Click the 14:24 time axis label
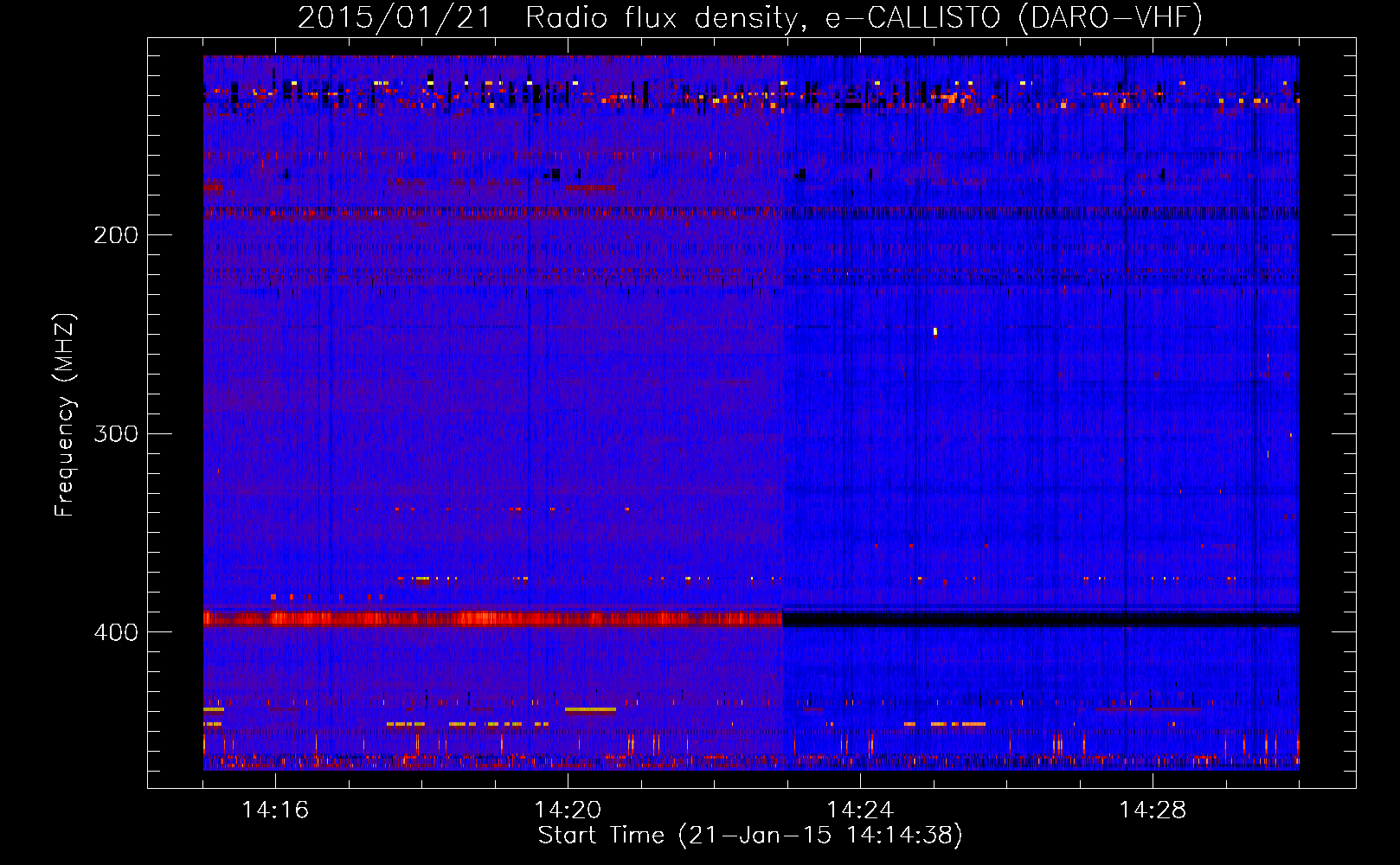This screenshot has width=1400, height=865. point(859,811)
